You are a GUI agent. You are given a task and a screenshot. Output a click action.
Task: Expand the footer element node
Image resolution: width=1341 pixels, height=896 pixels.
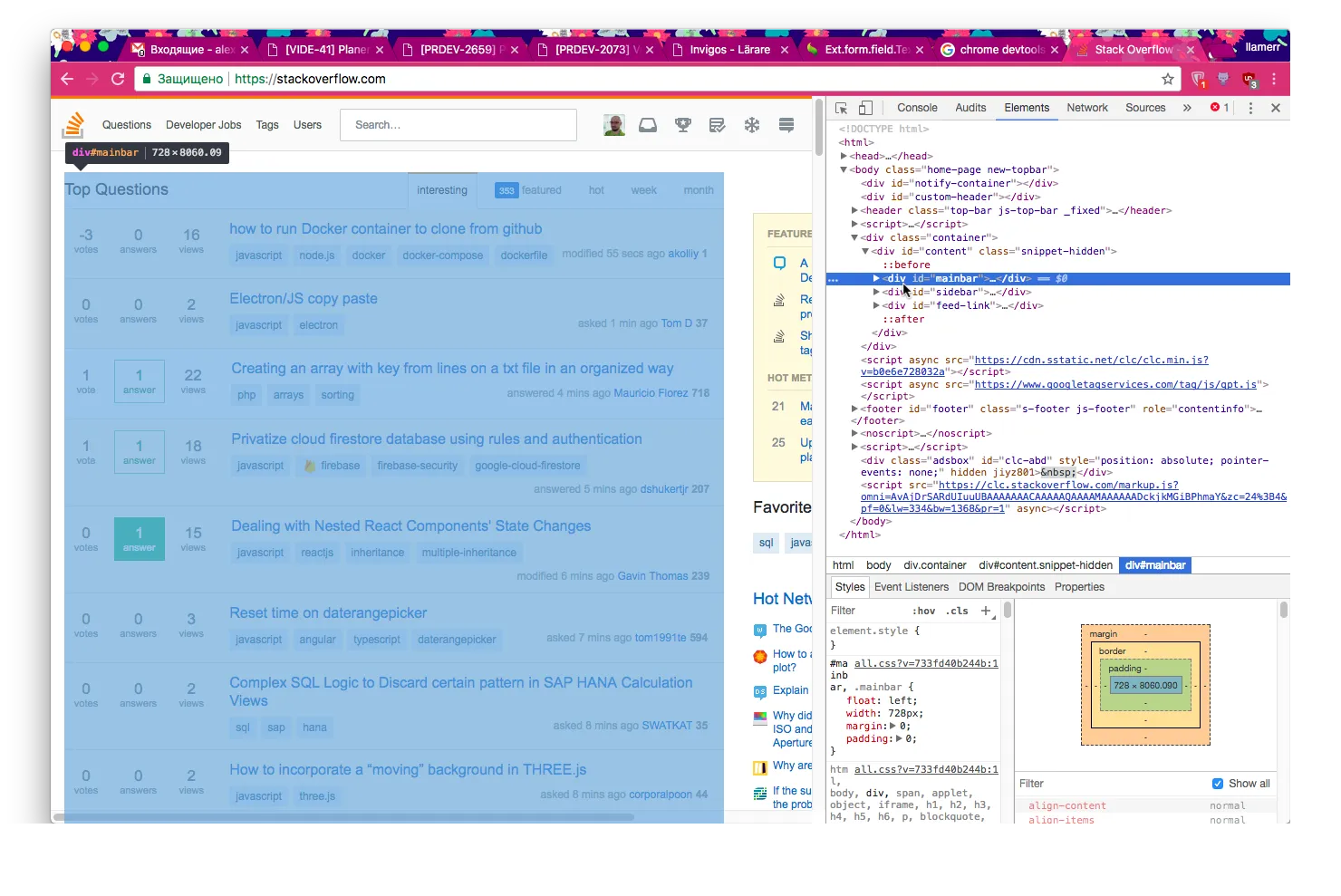854,409
